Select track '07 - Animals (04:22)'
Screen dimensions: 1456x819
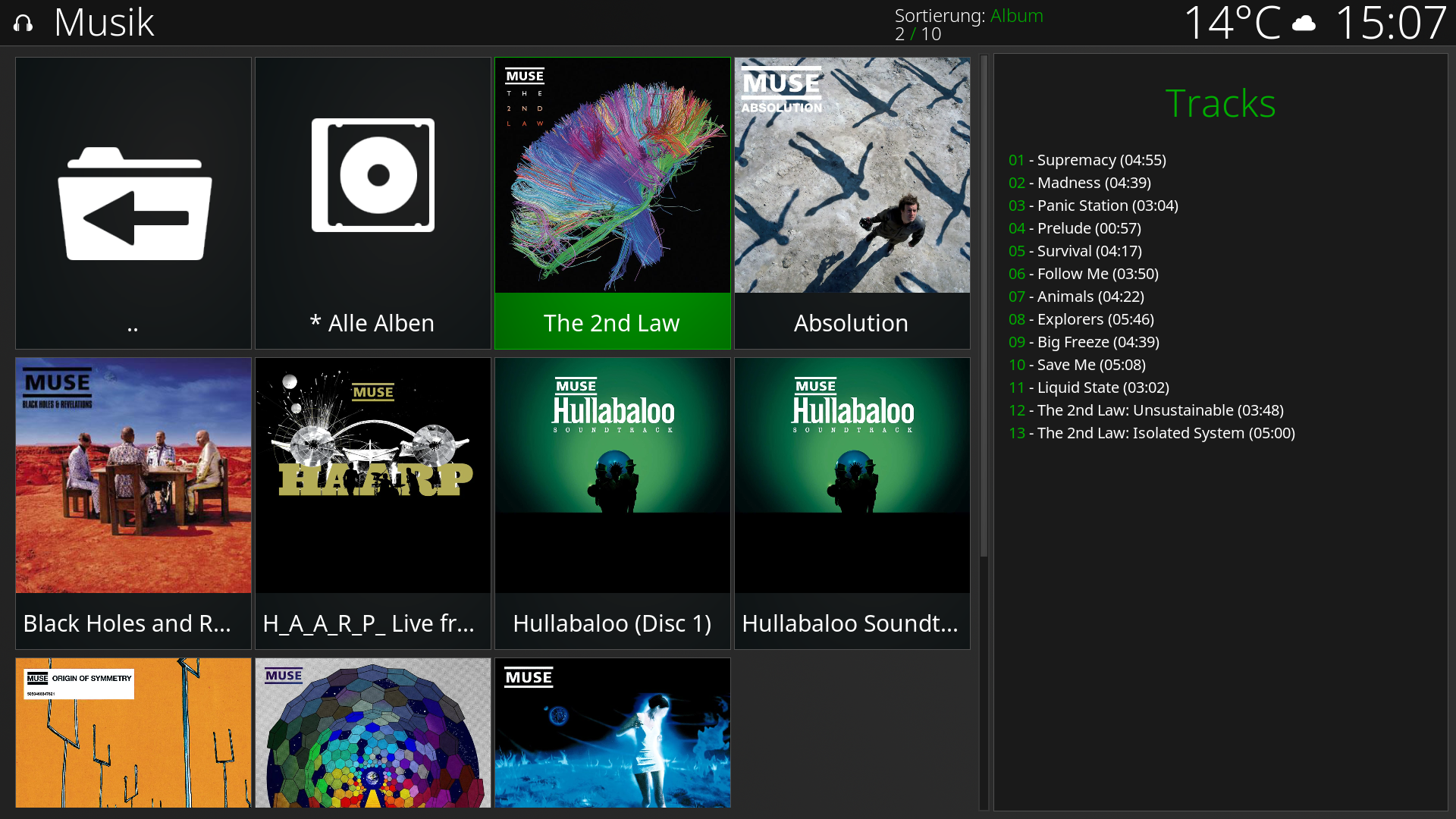pyautogui.click(x=1076, y=297)
